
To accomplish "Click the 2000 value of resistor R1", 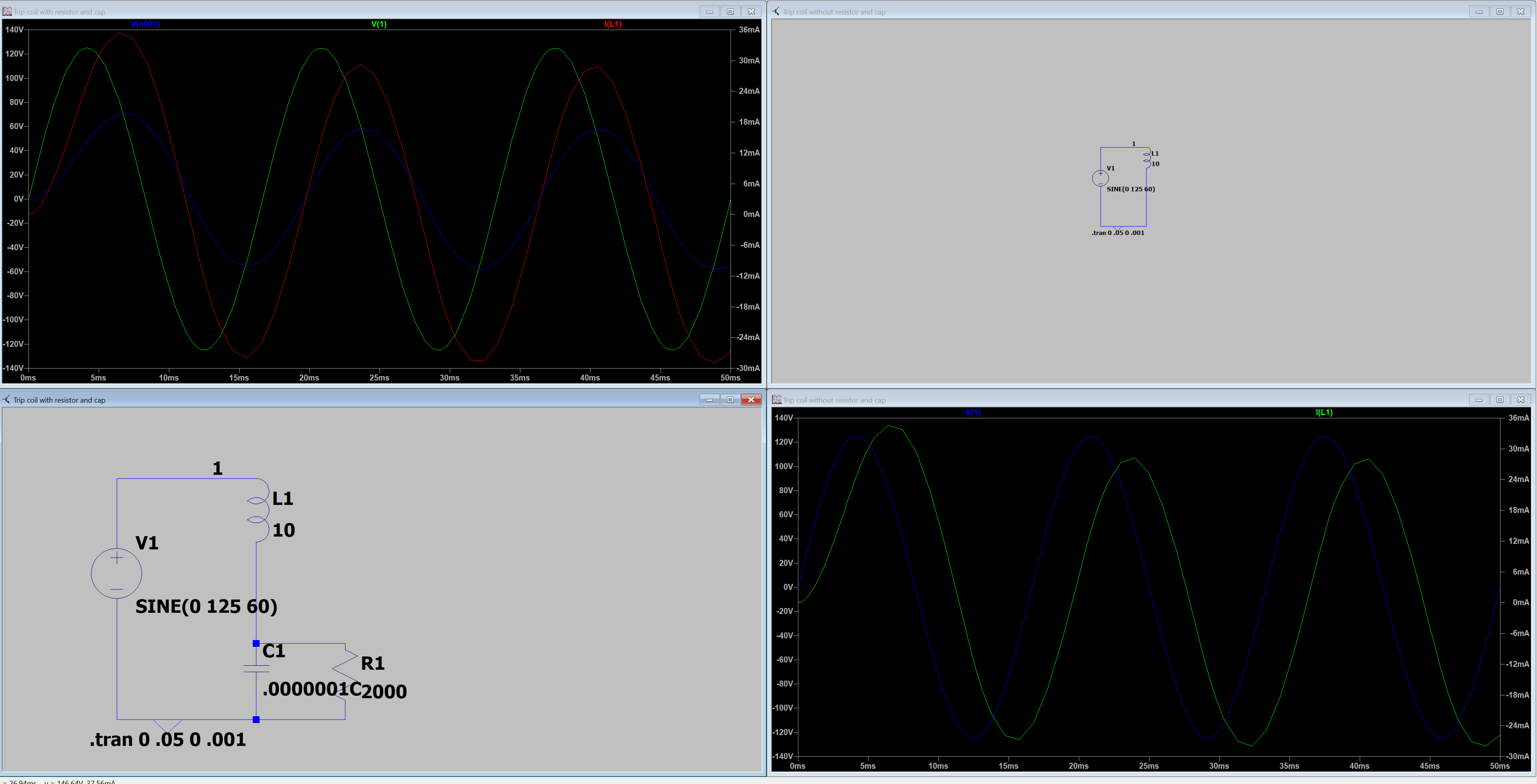I will [x=384, y=692].
